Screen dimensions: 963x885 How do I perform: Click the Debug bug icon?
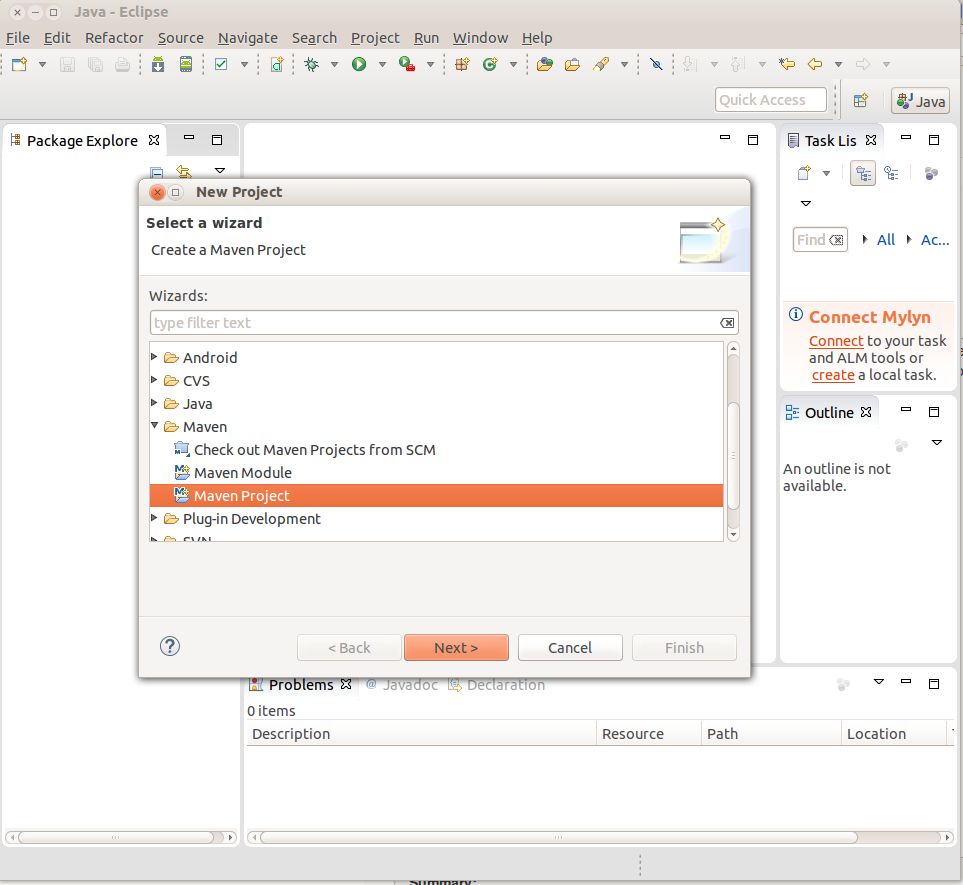(311, 64)
